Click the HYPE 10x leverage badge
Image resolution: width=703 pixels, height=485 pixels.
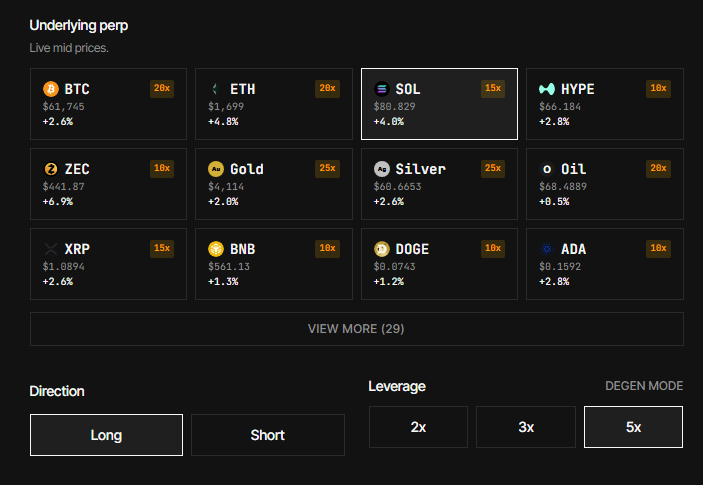tap(658, 88)
